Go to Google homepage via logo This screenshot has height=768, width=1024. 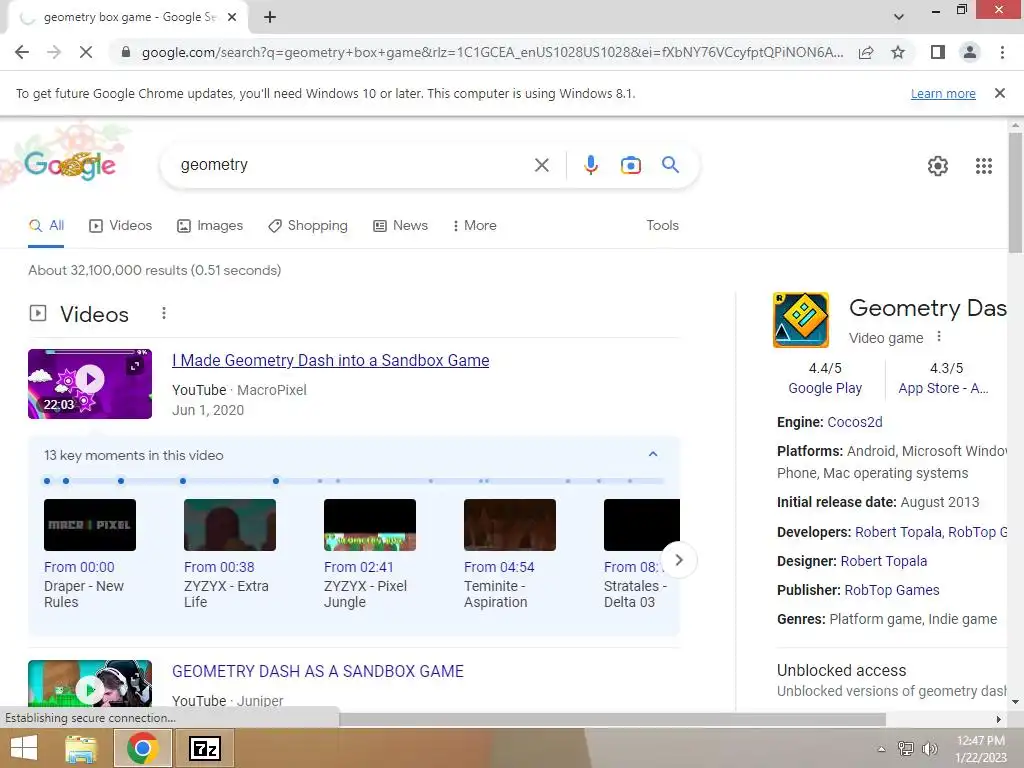(70, 165)
